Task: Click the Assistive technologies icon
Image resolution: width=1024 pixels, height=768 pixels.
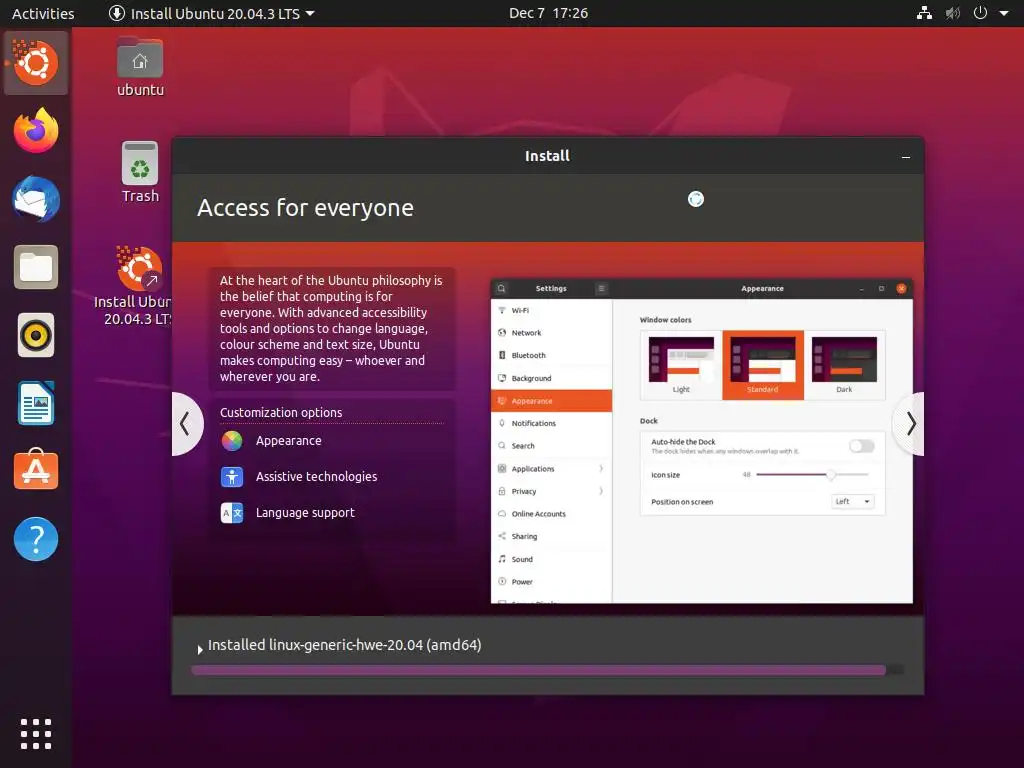Action: pos(232,477)
